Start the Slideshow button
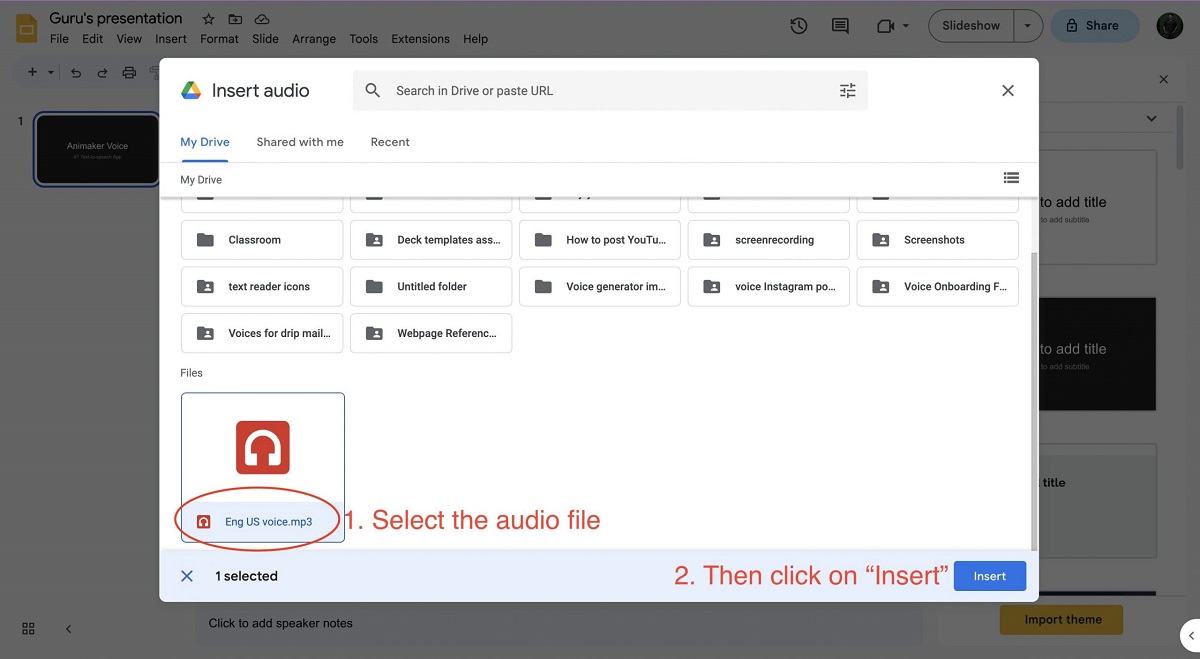Viewport: 1200px width, 659px height. coord(971,26)
